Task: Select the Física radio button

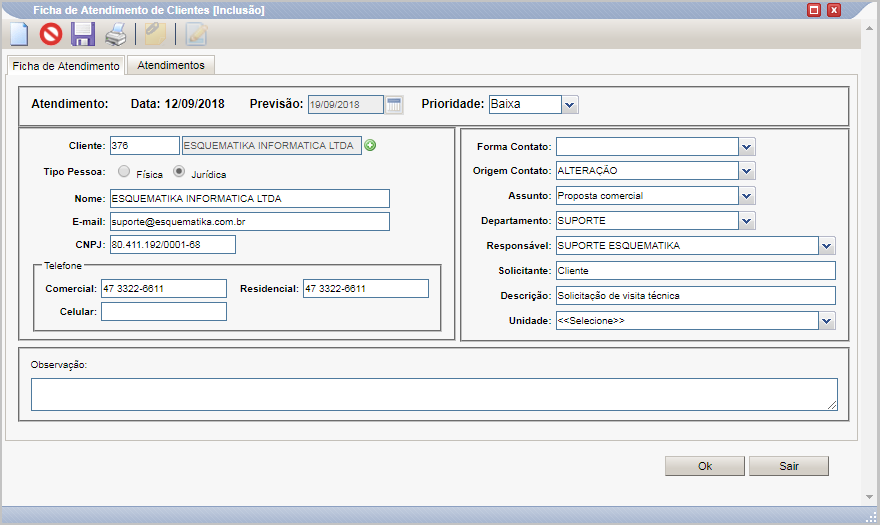Action: (124, 171)
